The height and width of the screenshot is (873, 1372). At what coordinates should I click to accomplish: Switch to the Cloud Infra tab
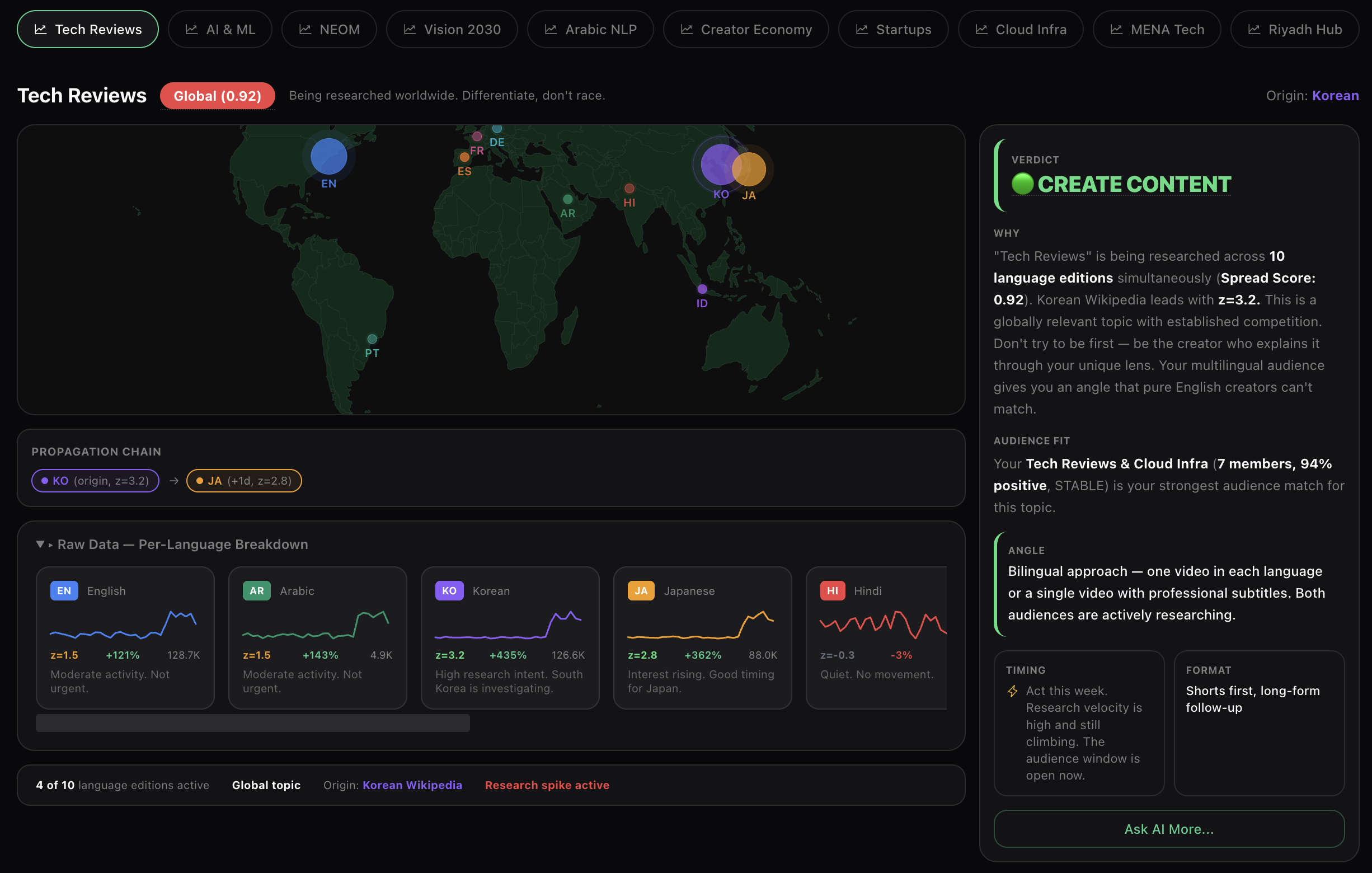pos(1021,29)
